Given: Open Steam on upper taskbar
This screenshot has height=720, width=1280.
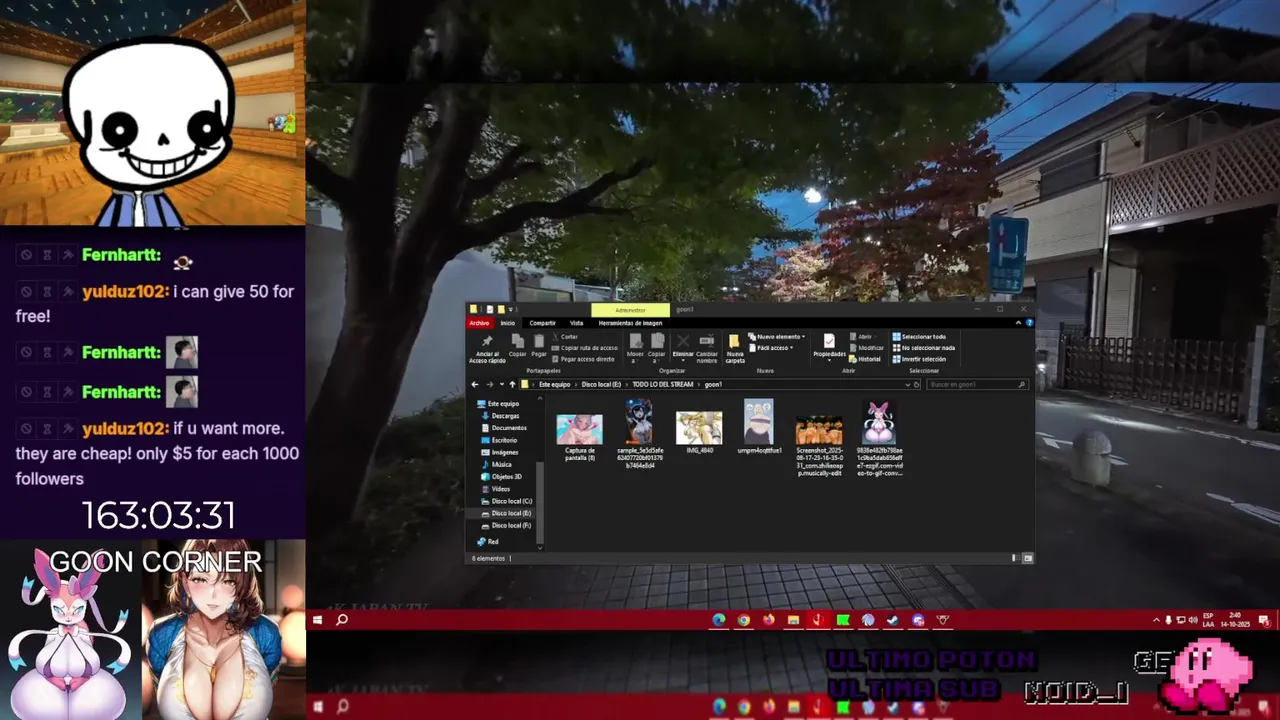Looking at the screenshot, I should click(892, 620).
